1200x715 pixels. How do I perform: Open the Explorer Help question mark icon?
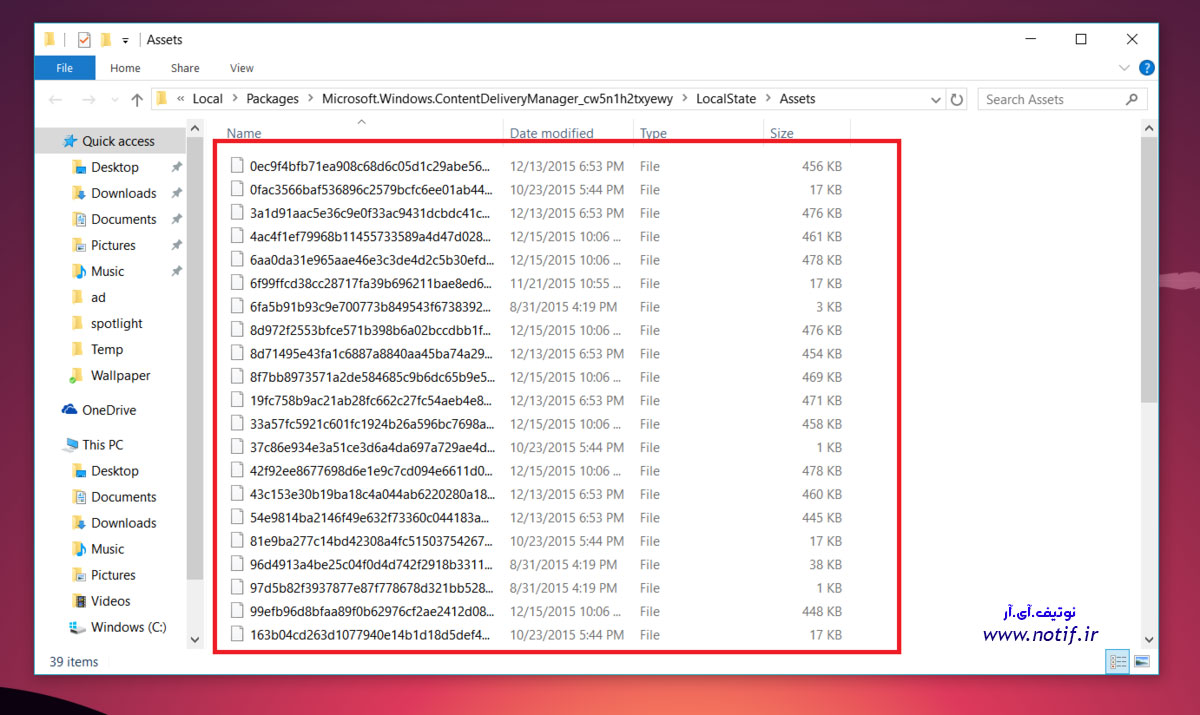point(1147,68)
